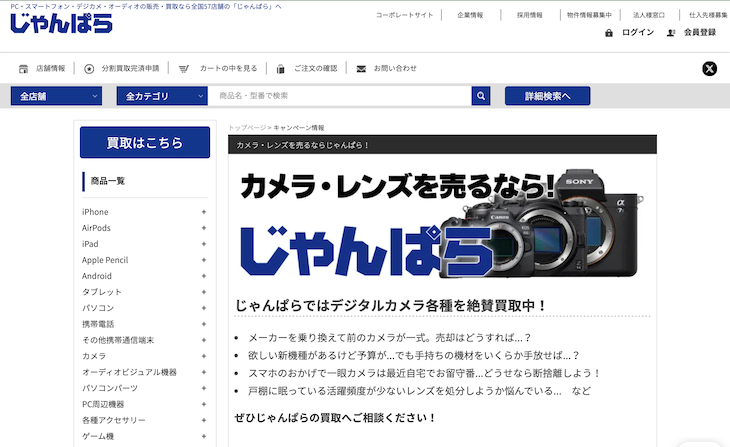
Task: Click the star icon for 分割買取完済申請
Action: pos(89,68)
